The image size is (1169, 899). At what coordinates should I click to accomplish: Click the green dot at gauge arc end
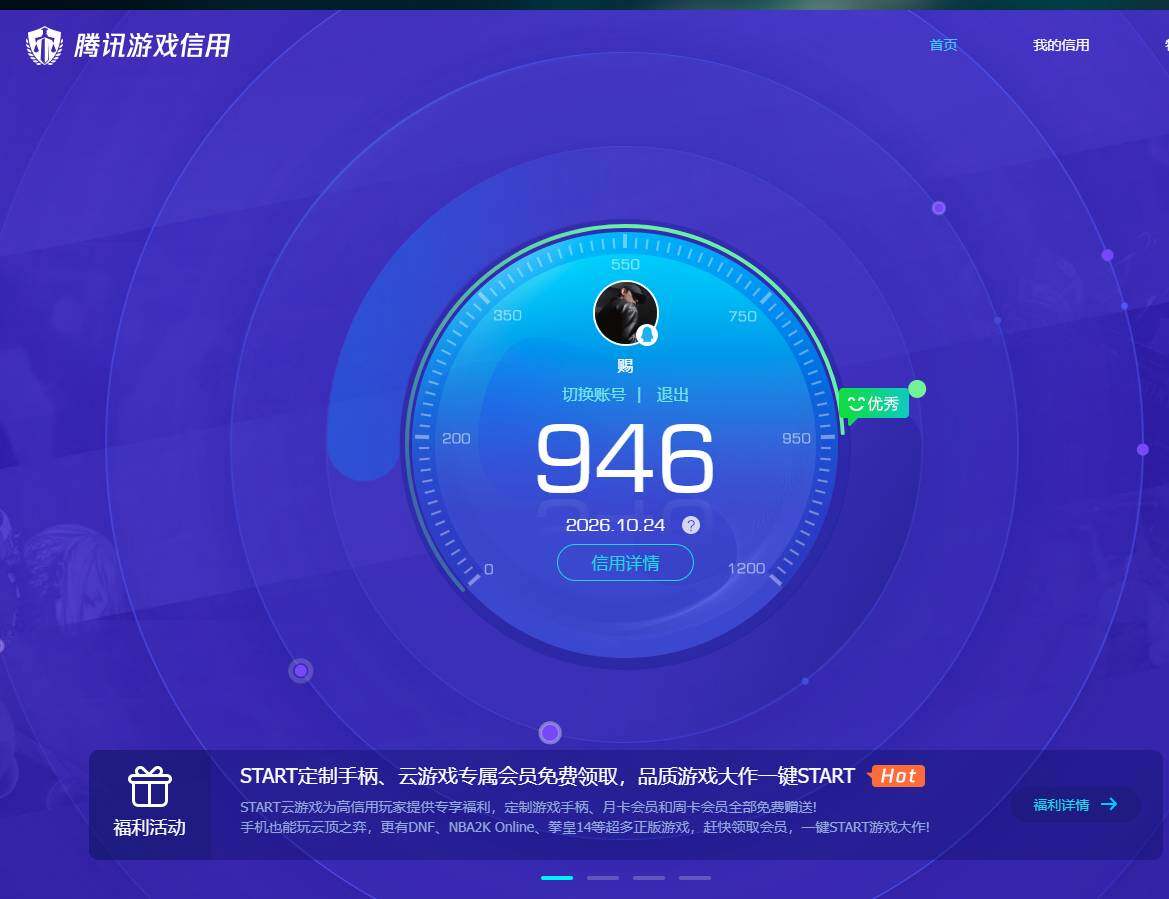(x=917, y=389)
